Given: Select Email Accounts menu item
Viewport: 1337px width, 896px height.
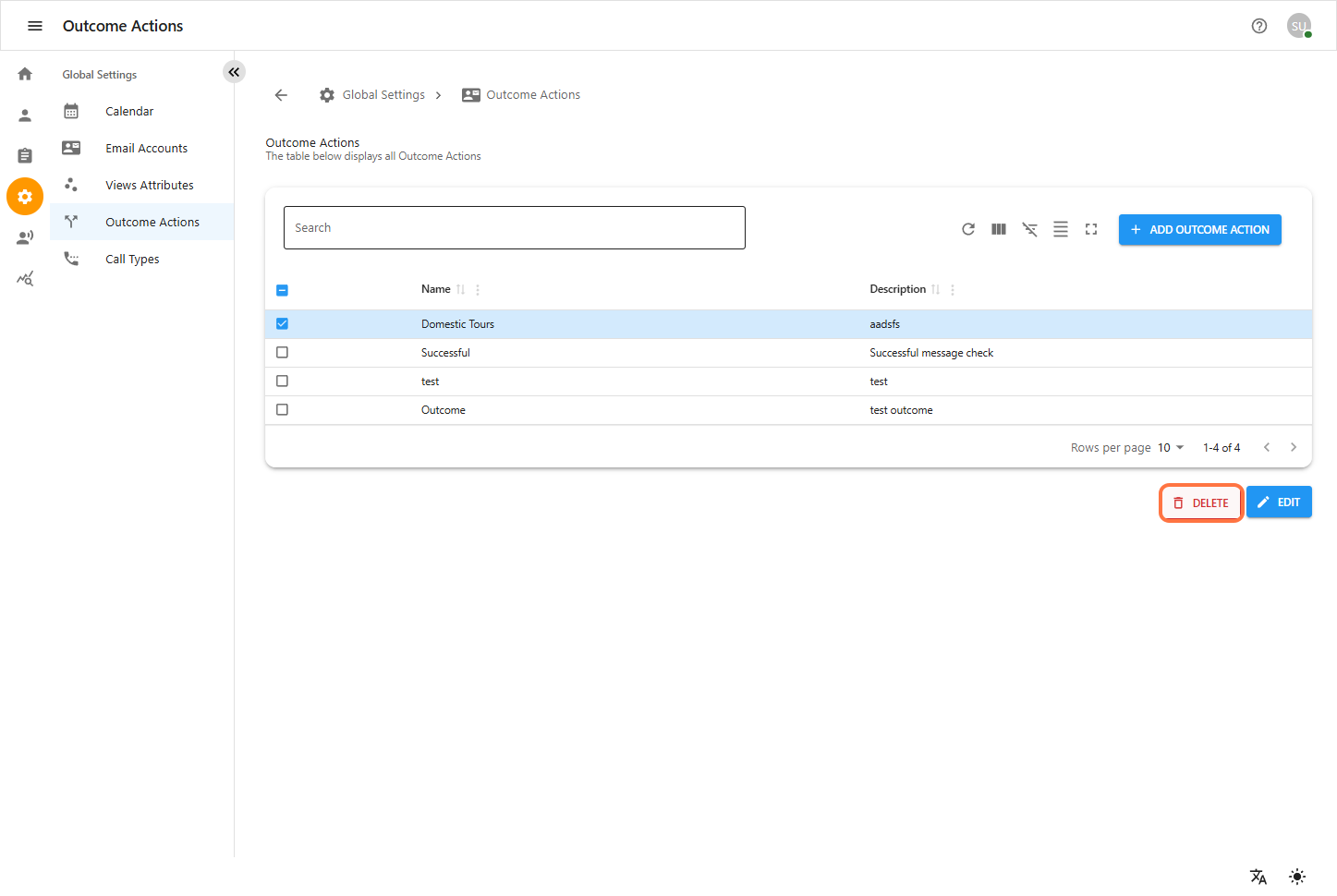Looking at the screenshot, I should coord(146,149).
